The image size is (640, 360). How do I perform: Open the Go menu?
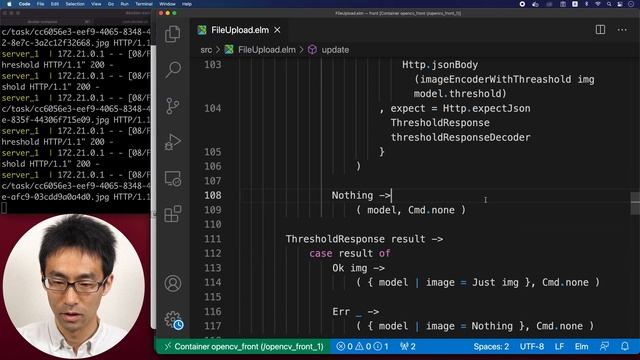tap(111, 4)
